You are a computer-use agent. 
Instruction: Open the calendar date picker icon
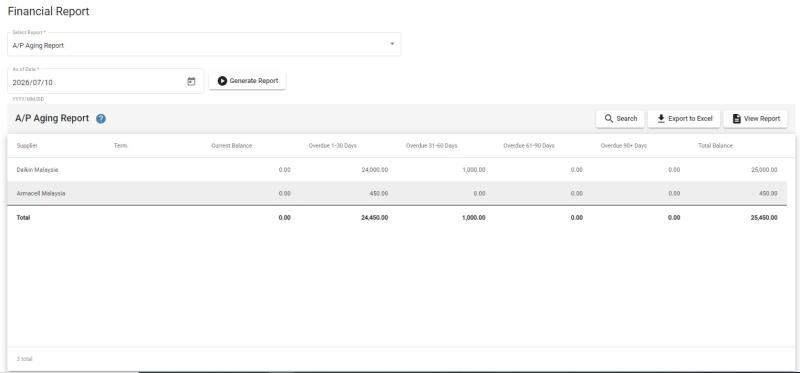coord(191,82)
